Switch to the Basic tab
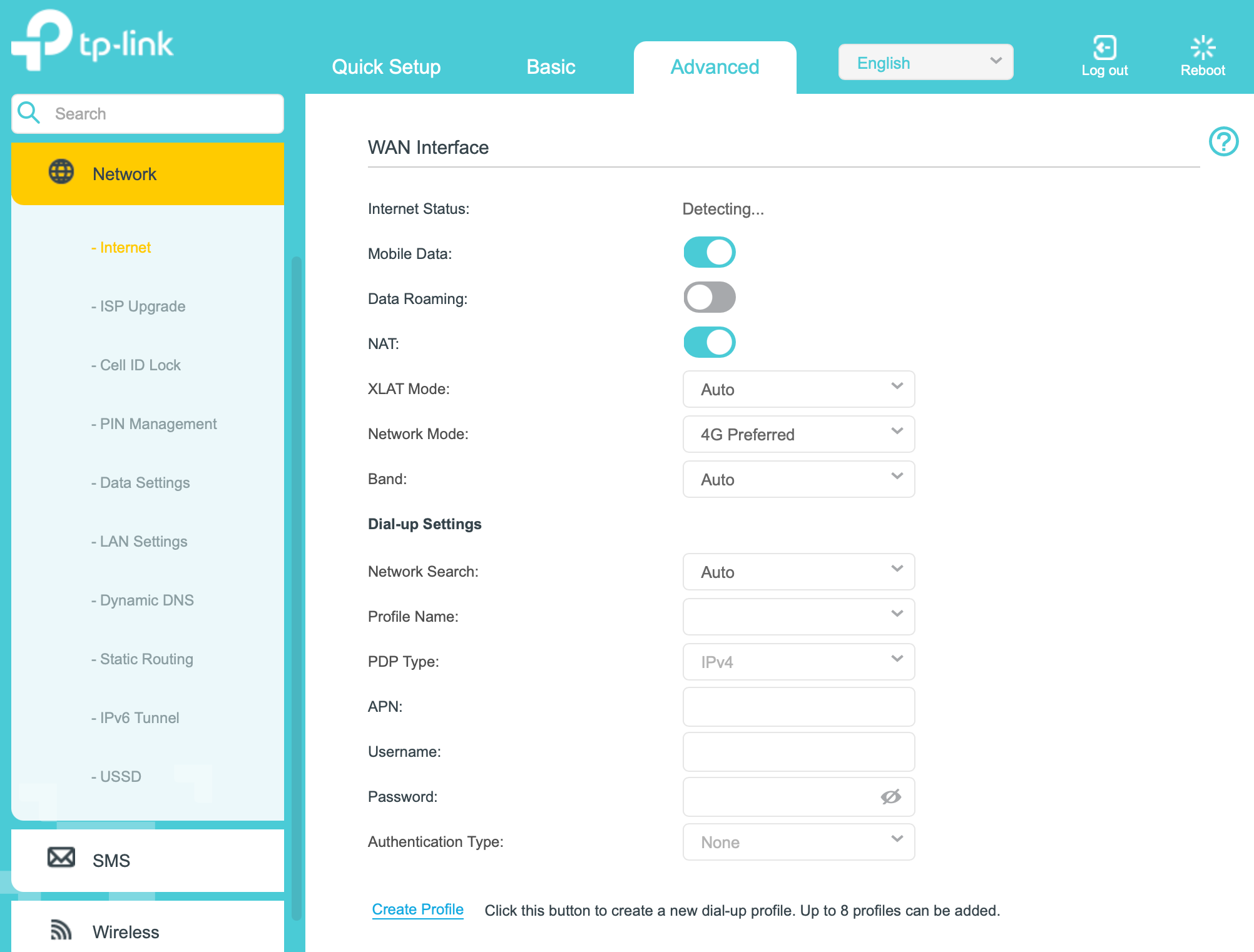1254x952 pixels. [x=551, y=66]
